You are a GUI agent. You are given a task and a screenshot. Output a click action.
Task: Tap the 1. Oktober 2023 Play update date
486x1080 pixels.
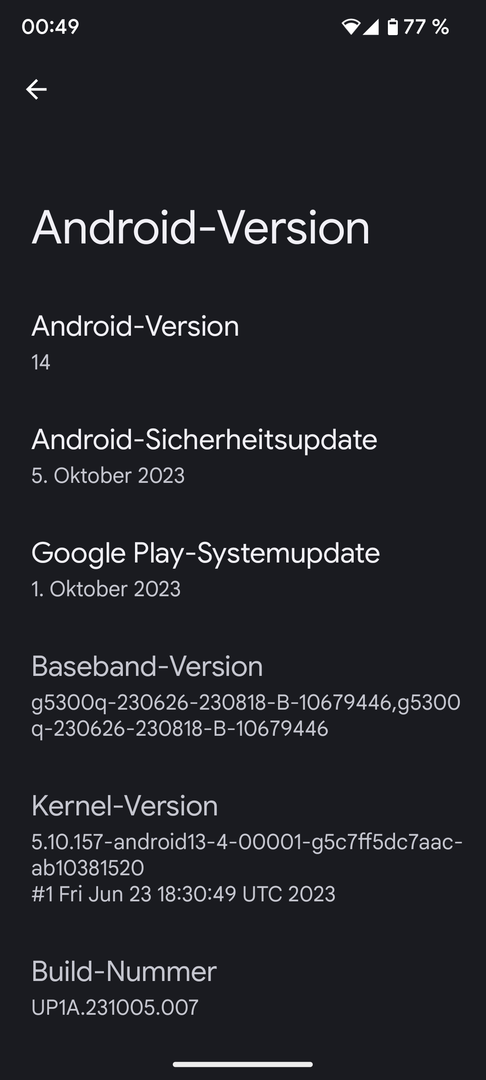point(106,590)
